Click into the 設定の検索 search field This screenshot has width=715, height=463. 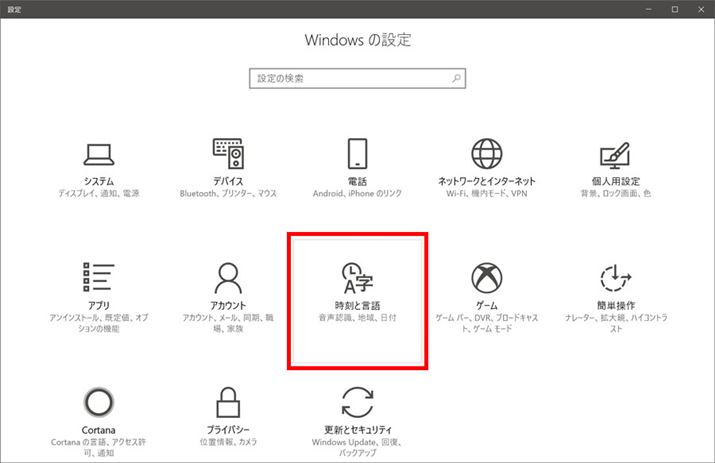[358, 78]
